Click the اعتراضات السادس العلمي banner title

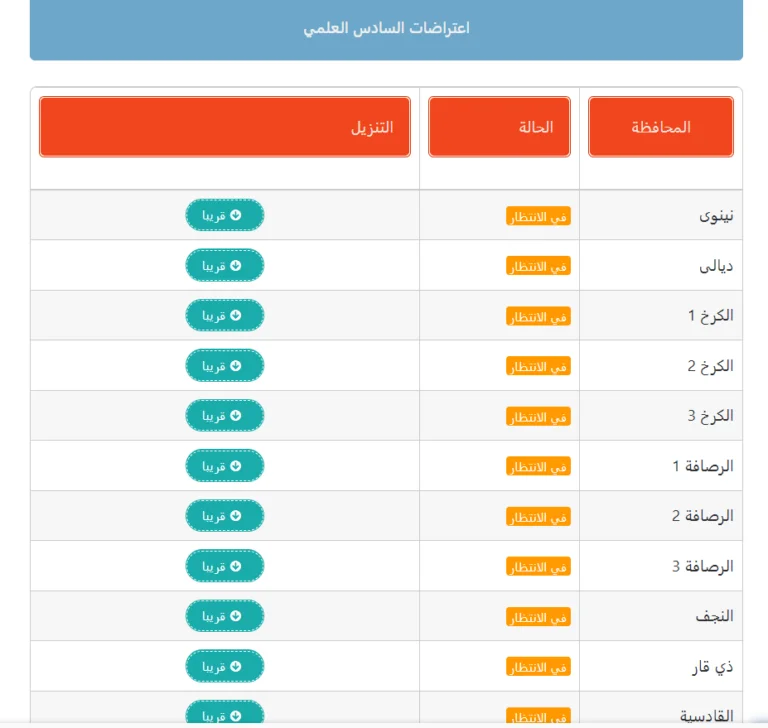(386, 28)
